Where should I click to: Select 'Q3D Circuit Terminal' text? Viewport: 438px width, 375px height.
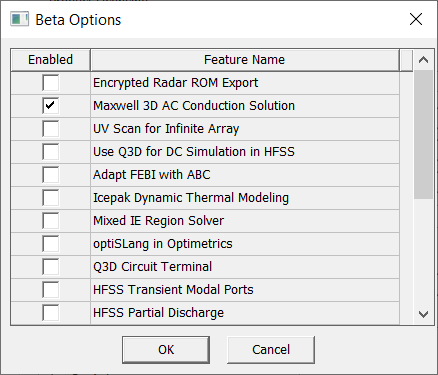(152, 267)
